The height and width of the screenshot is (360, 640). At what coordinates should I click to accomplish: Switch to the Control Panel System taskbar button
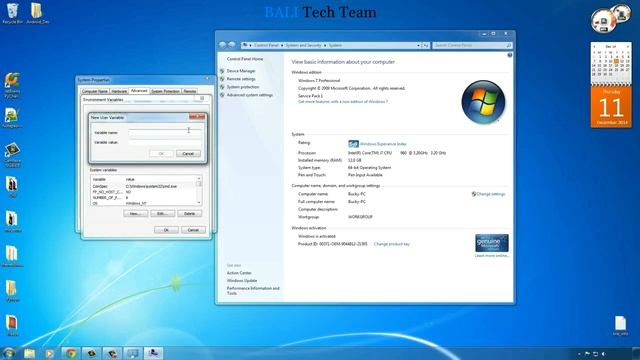pyautogui.click(x=133, y=353)
